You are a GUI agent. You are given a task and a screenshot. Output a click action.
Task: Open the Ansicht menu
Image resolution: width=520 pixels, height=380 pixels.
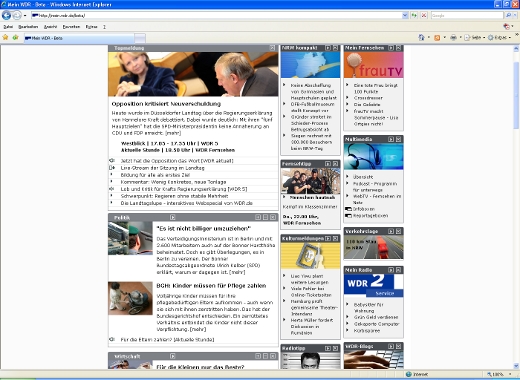point(50,27)
